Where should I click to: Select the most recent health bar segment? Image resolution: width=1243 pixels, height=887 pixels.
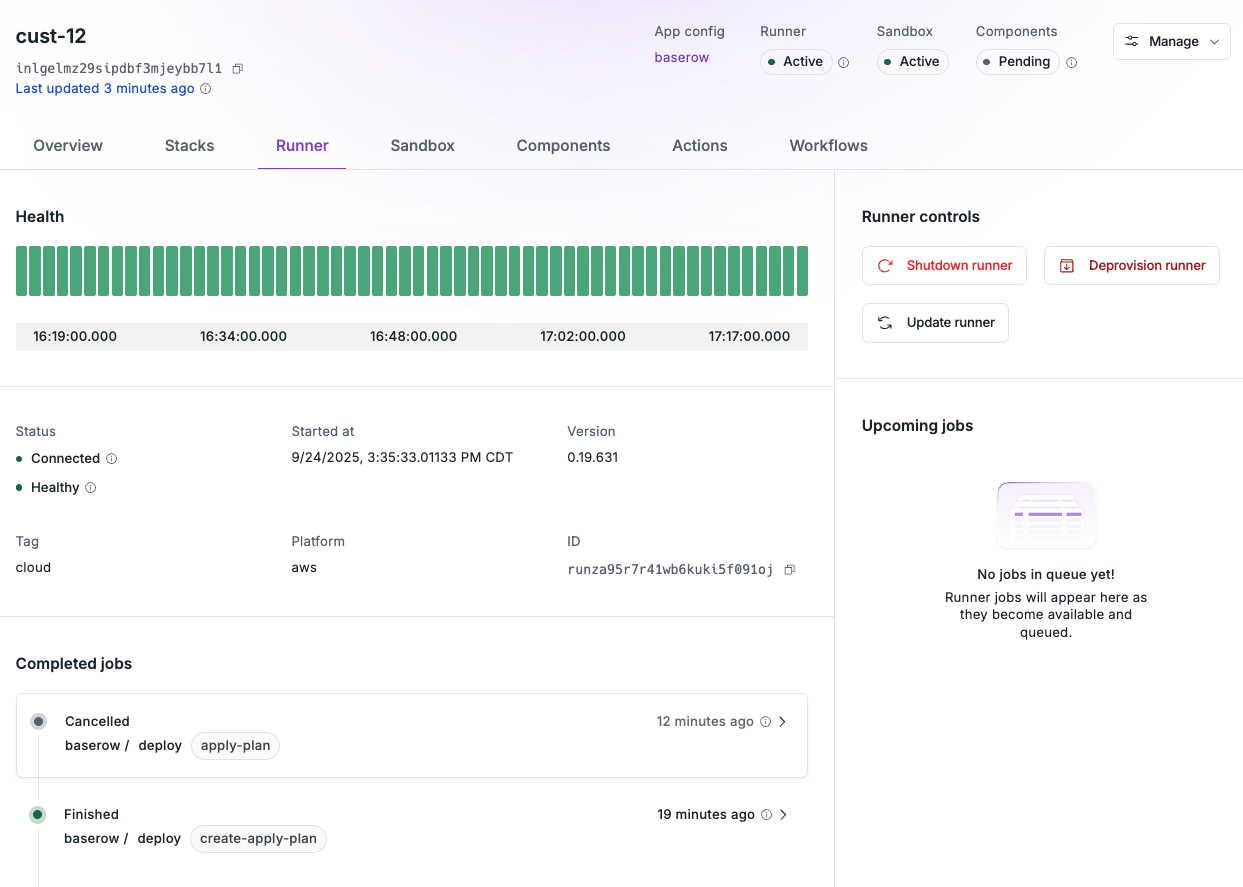[800, 270]
